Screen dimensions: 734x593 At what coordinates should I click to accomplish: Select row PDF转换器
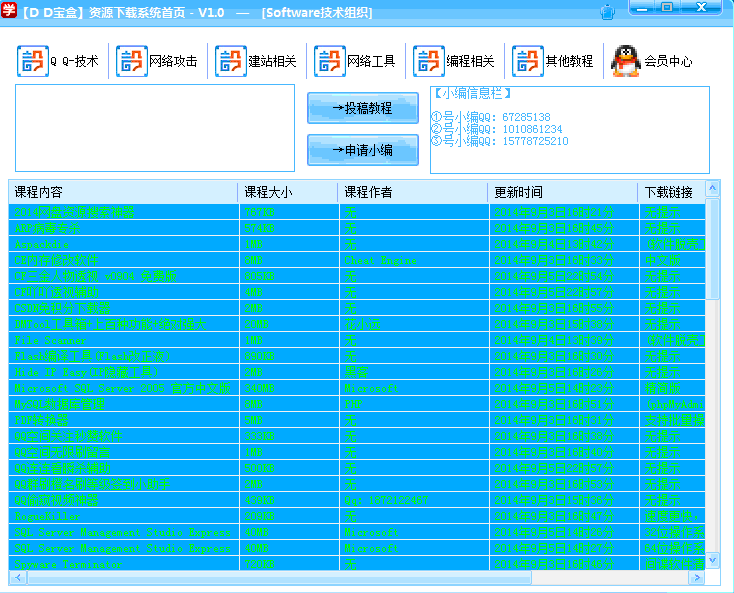click(357, 420)
